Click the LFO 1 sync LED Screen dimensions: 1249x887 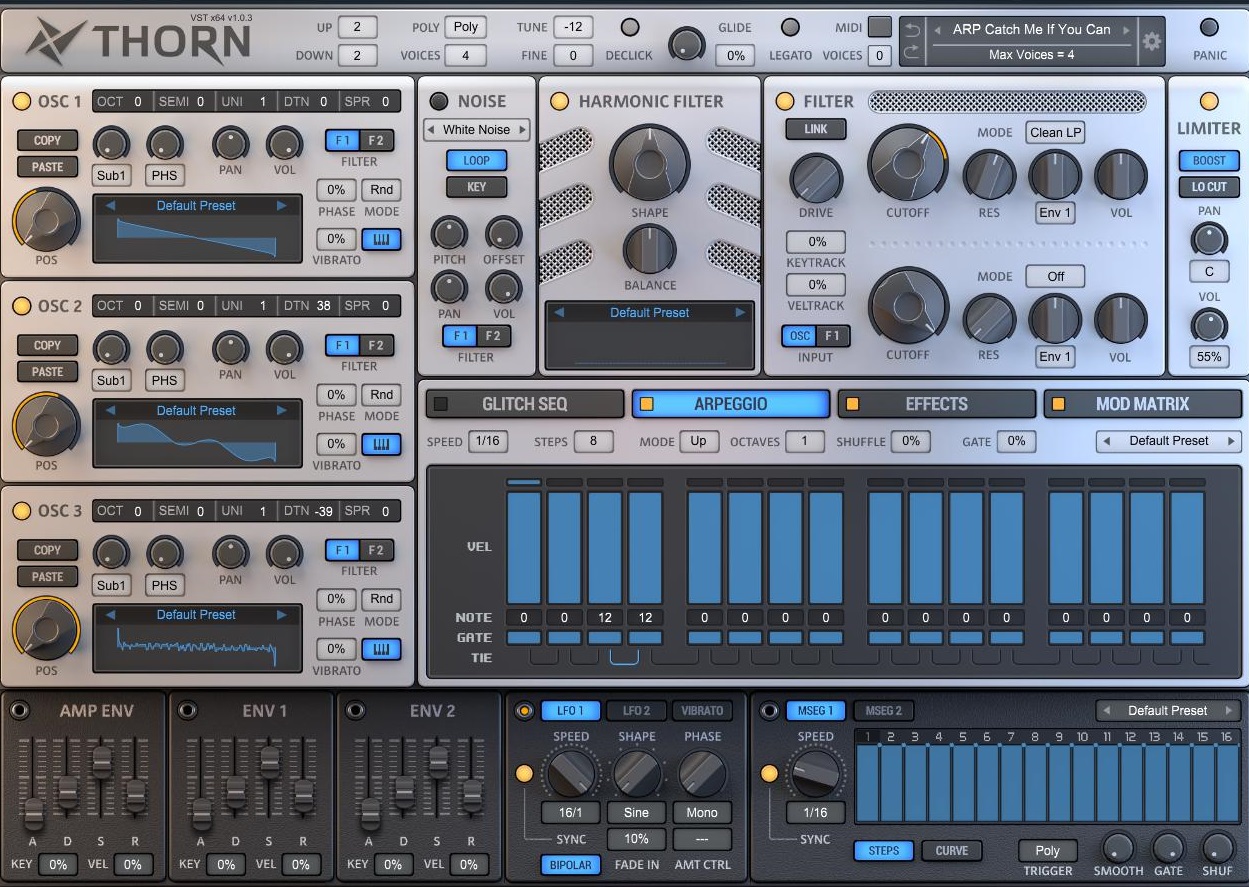click(x=524, y=773)
